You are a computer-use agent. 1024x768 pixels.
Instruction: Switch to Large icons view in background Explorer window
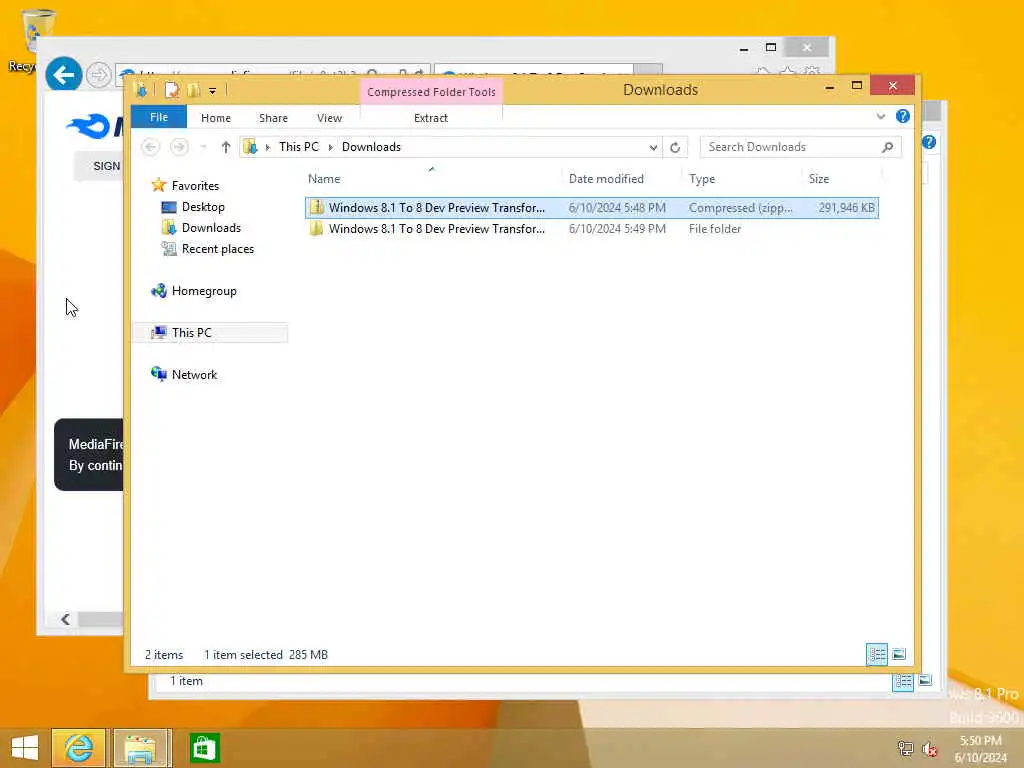pos(925,681)
